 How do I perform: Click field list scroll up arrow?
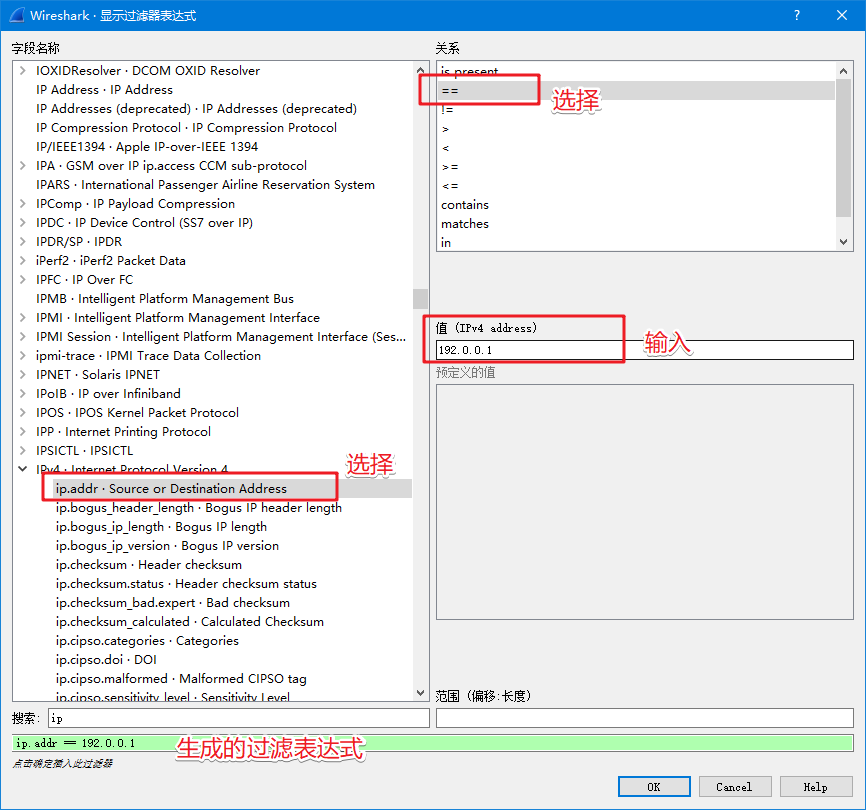(420, 70)
